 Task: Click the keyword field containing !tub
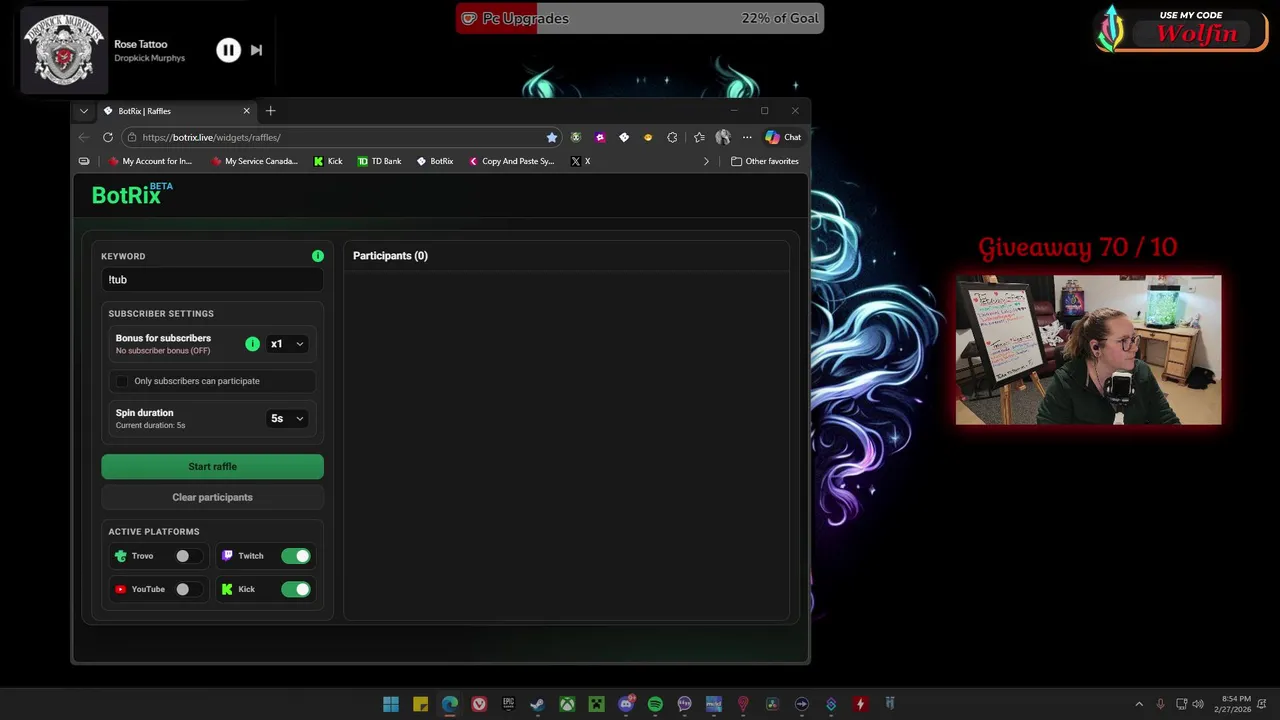(212, 280)
